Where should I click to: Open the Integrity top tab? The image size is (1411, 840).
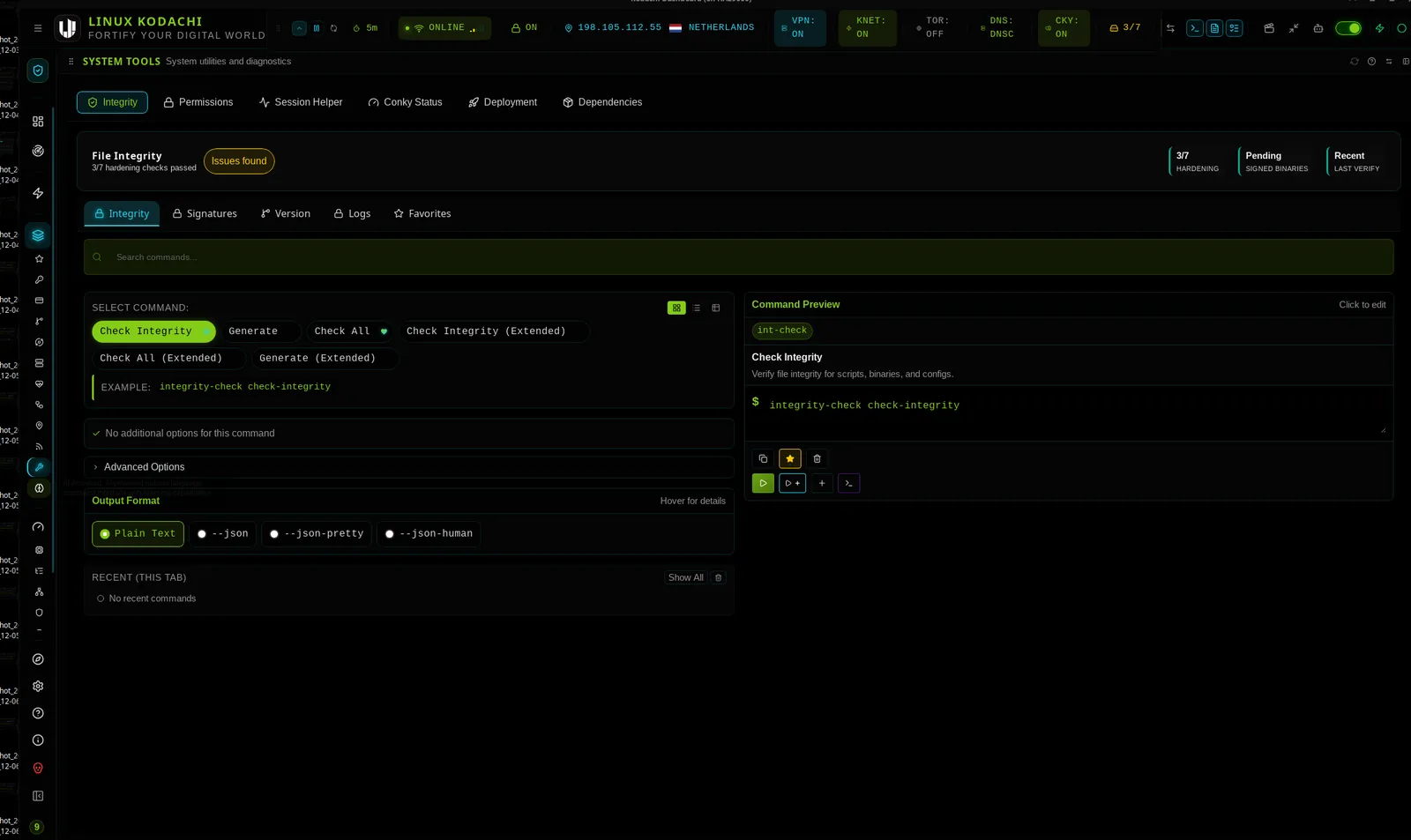[112, 102]
